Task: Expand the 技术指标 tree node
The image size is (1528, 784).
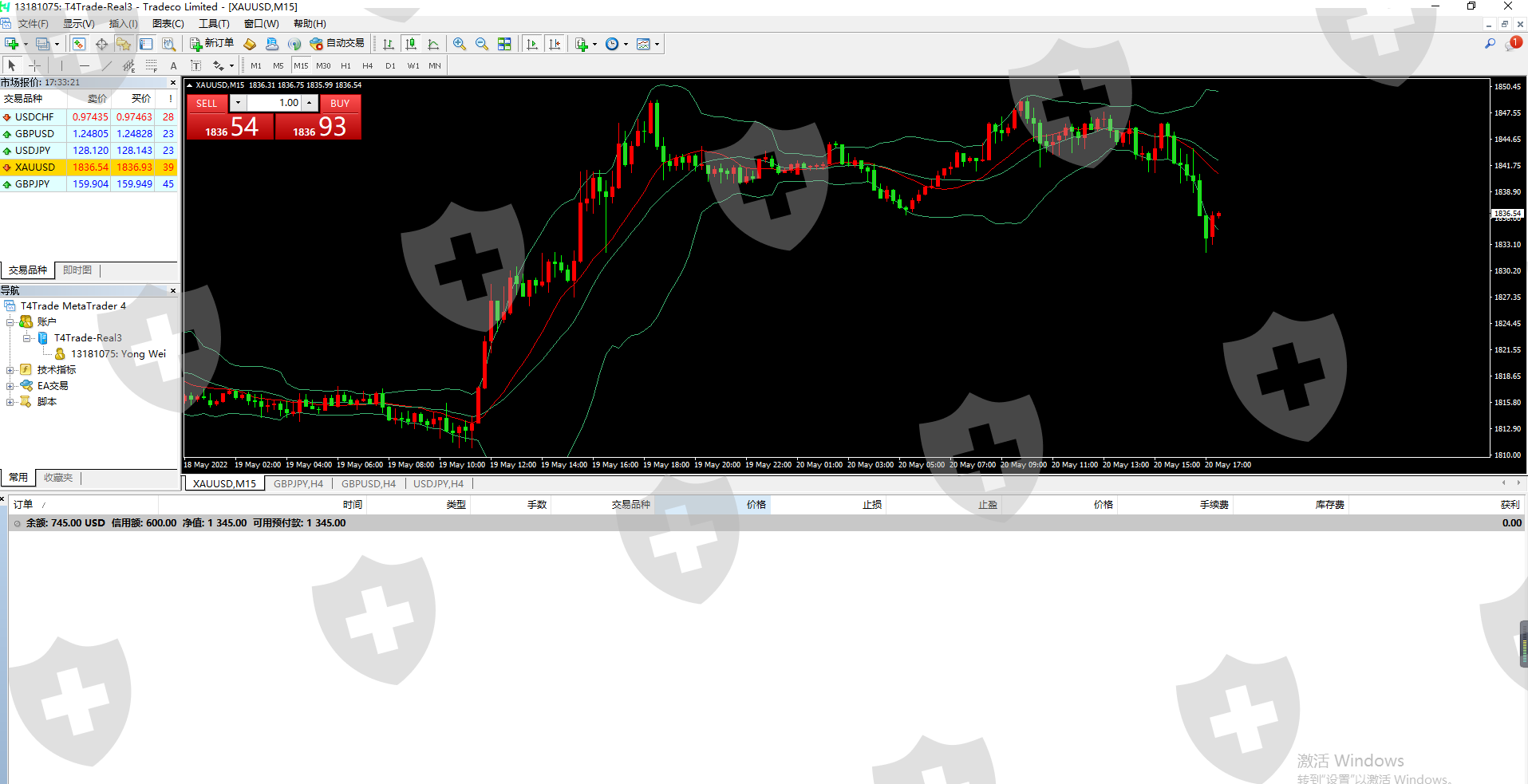Action: [x=10, y=370]
